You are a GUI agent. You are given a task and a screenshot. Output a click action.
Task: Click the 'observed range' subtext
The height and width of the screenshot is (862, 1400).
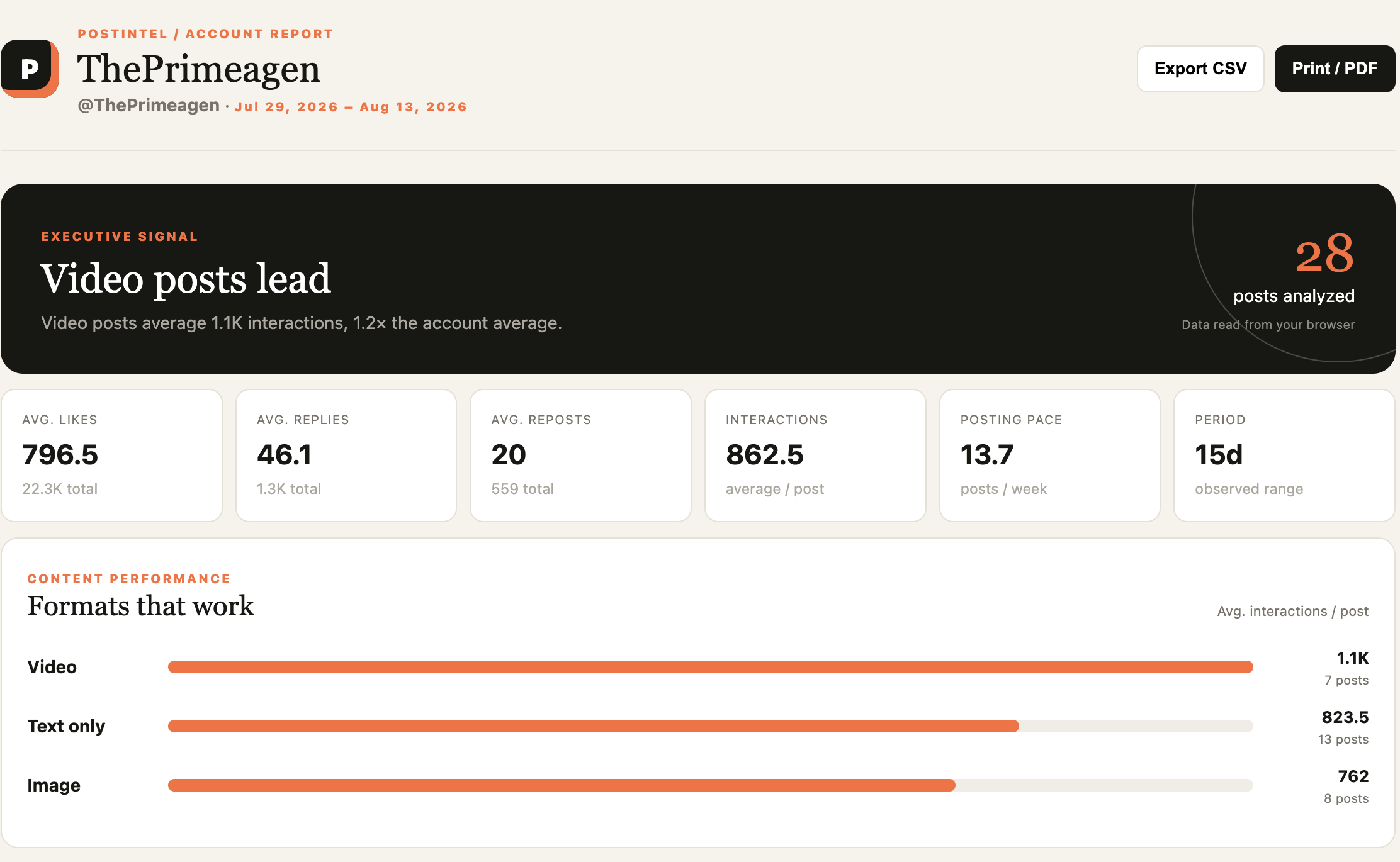click(1249, 489)
